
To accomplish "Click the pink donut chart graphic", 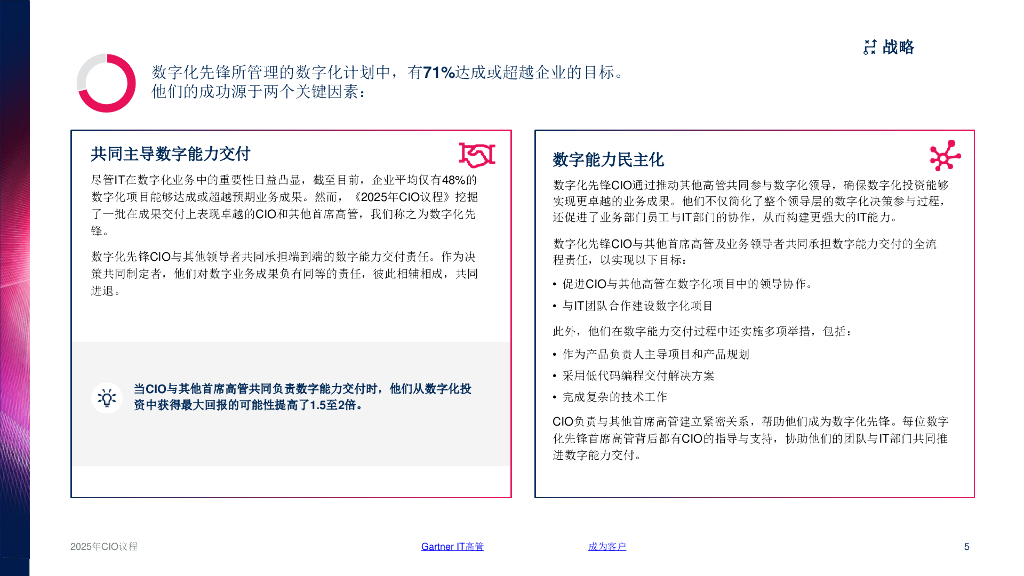I will [105, 83].
